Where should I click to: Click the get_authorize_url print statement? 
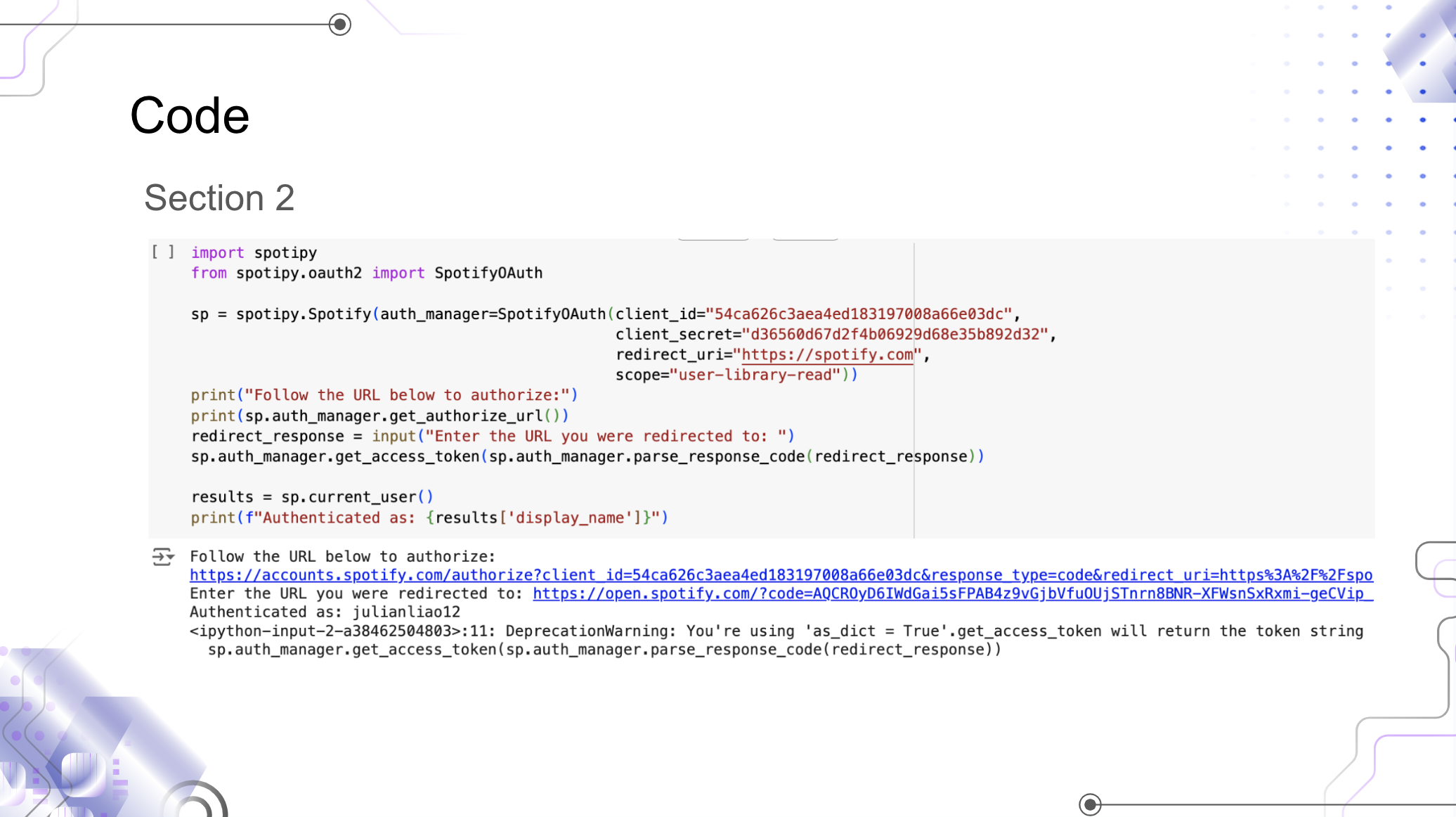click(379, 416)
